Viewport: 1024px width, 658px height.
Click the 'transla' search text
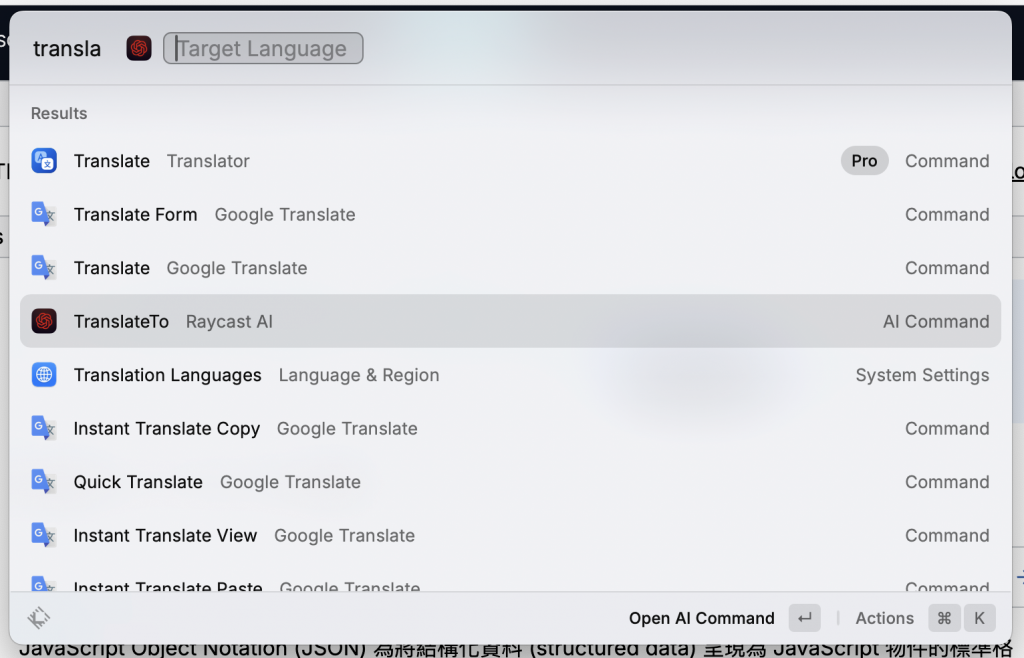coord(67,48)
